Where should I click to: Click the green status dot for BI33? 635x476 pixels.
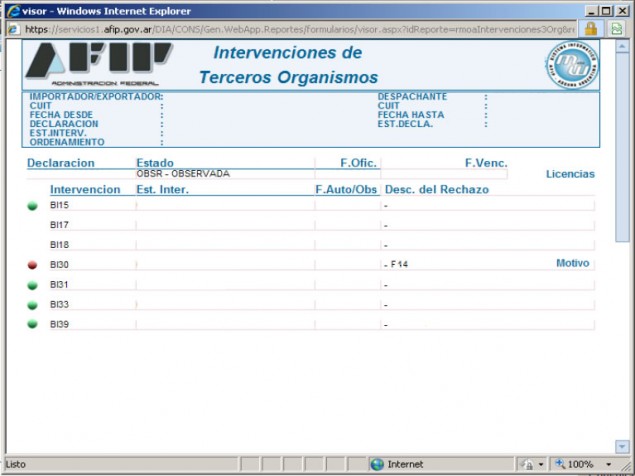click(32, 305)
